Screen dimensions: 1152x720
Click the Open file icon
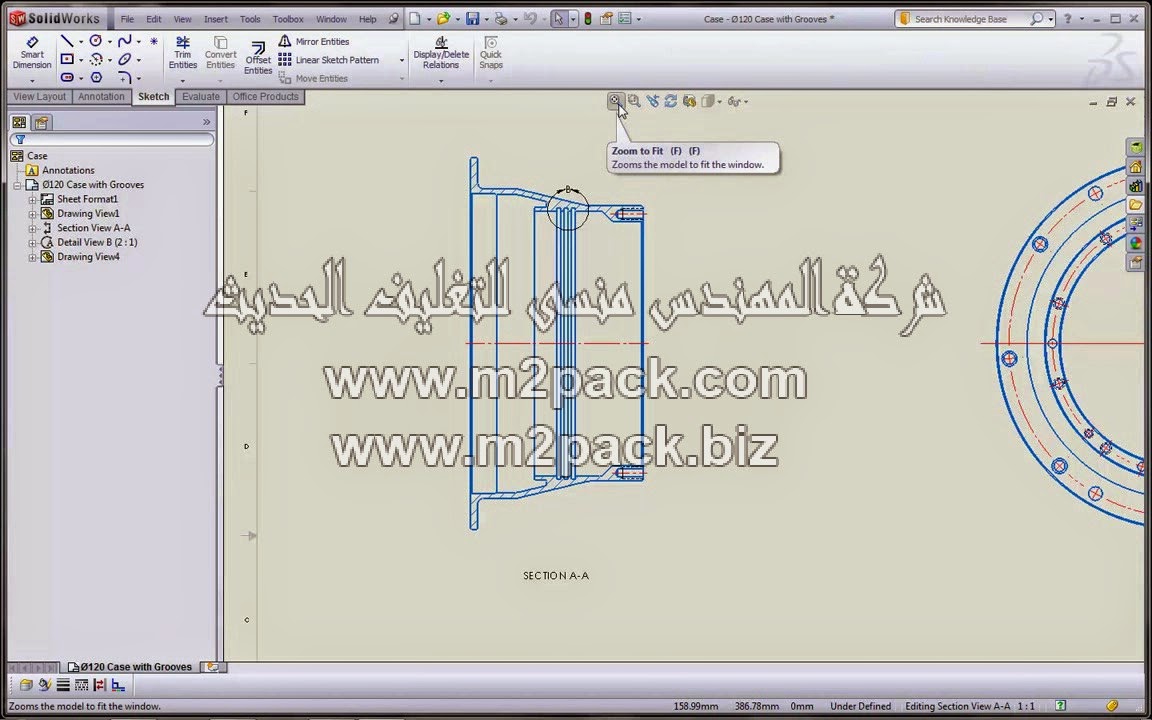coord(443,19)
